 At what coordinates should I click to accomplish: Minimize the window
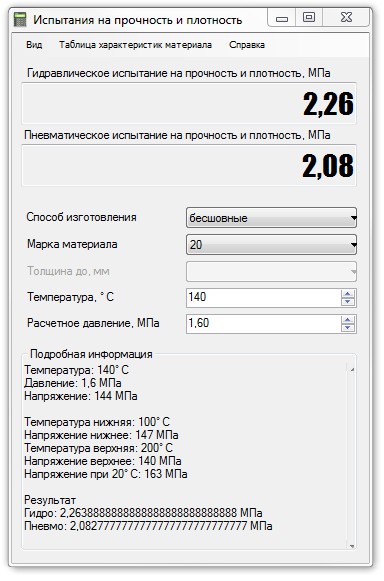click(282, 18)
